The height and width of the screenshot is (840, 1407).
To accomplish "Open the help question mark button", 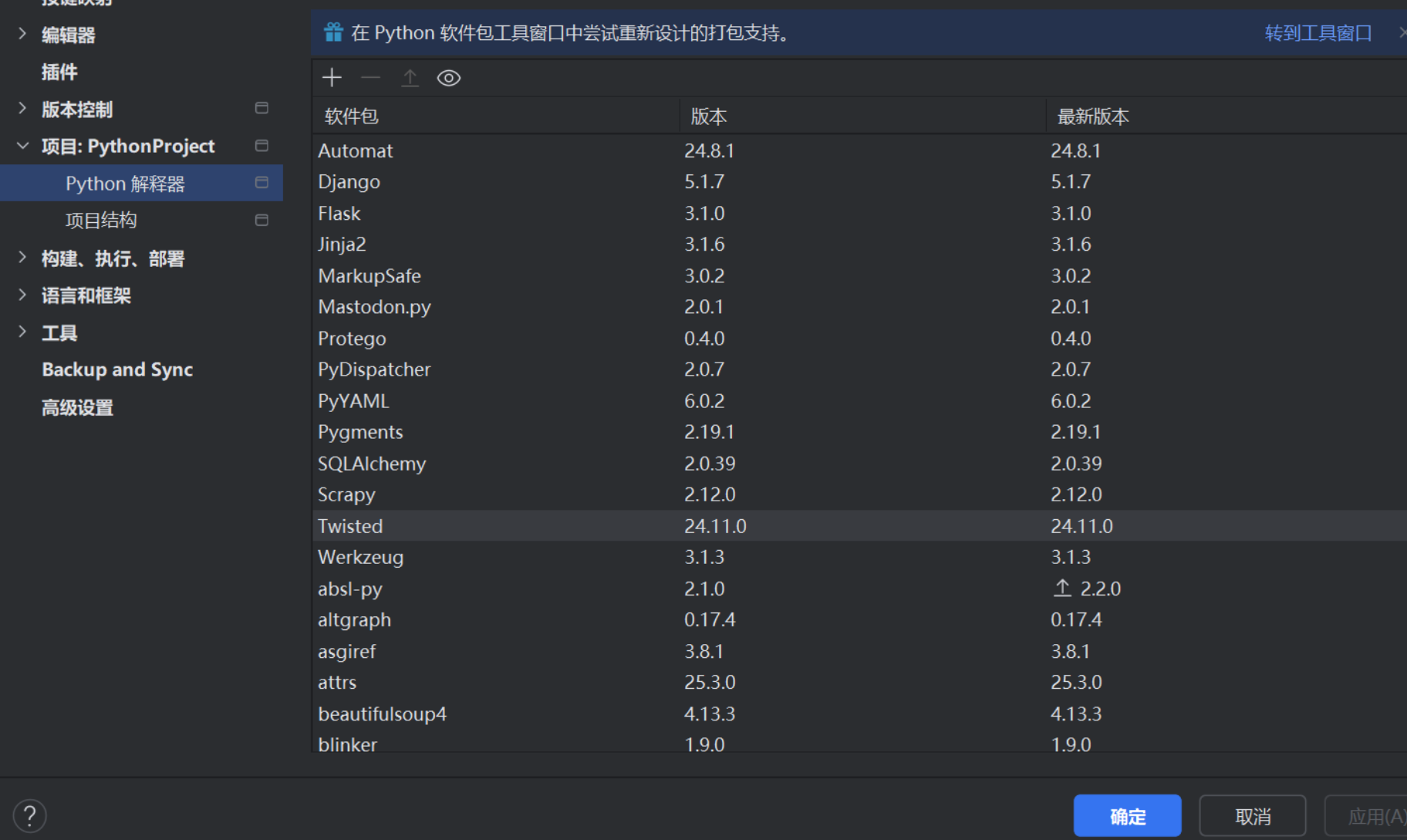I will pos(29,815).
